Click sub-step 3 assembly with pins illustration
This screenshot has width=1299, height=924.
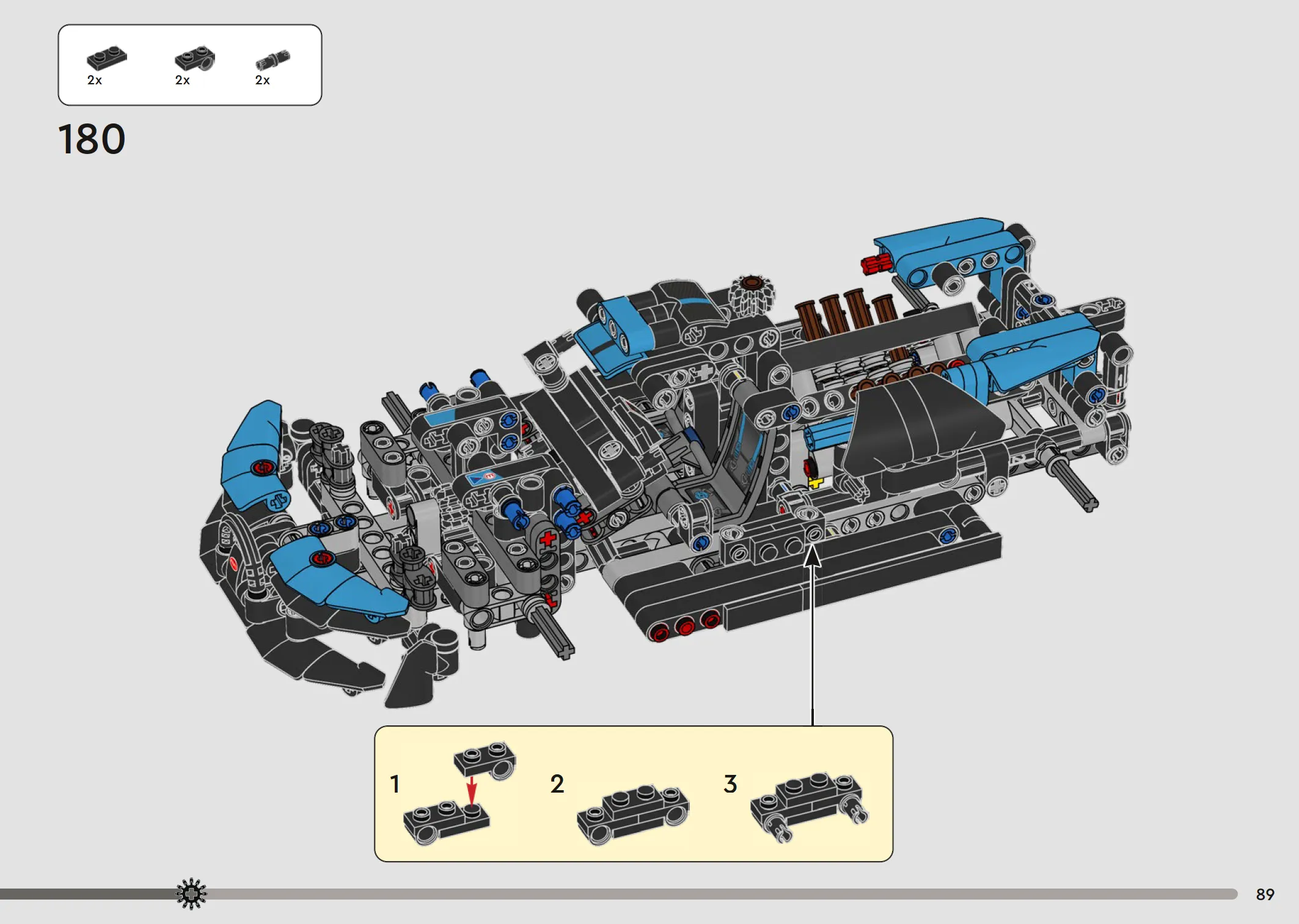[x=810, y=807]
